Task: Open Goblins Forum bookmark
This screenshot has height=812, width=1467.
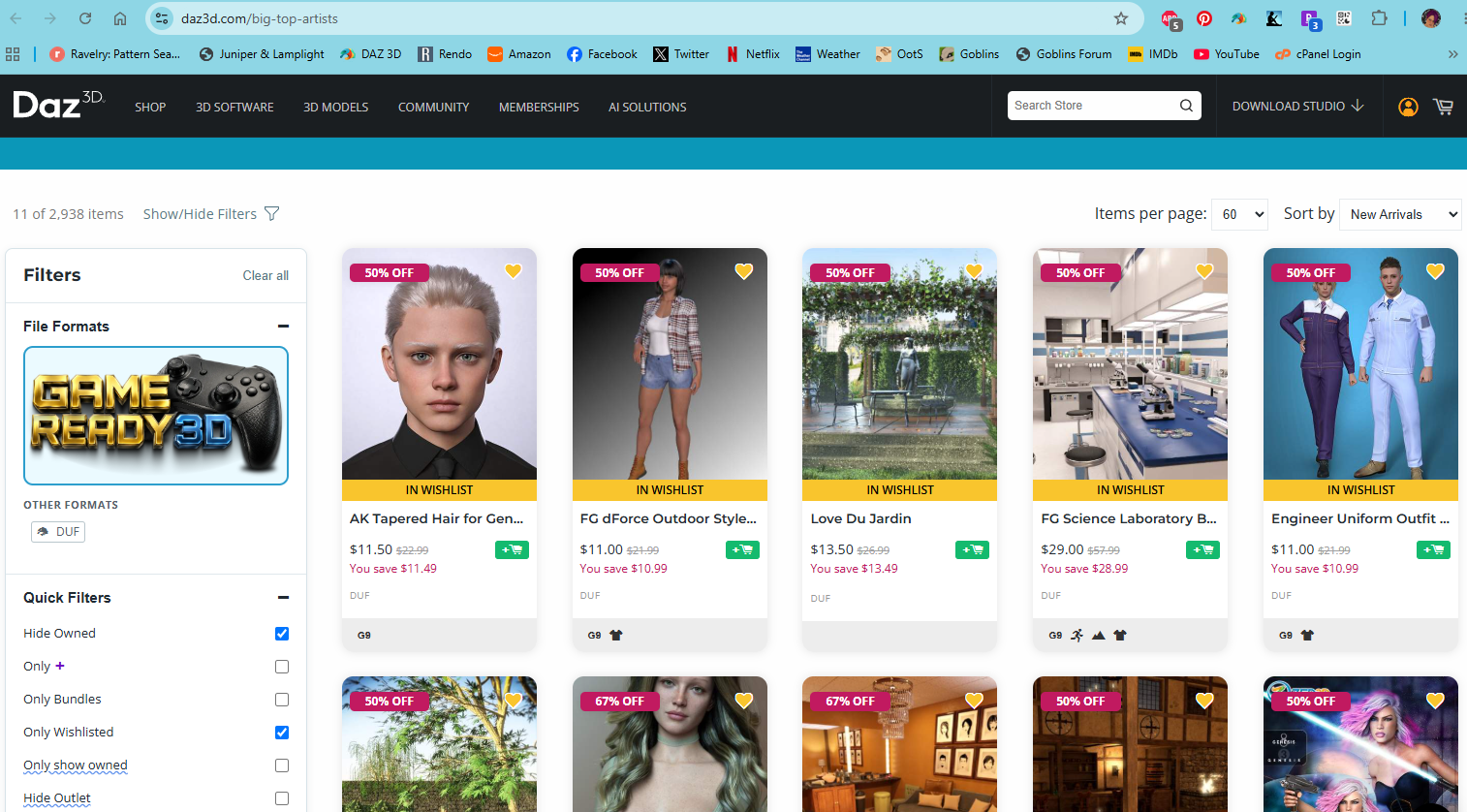Action: pos(1063,54)
